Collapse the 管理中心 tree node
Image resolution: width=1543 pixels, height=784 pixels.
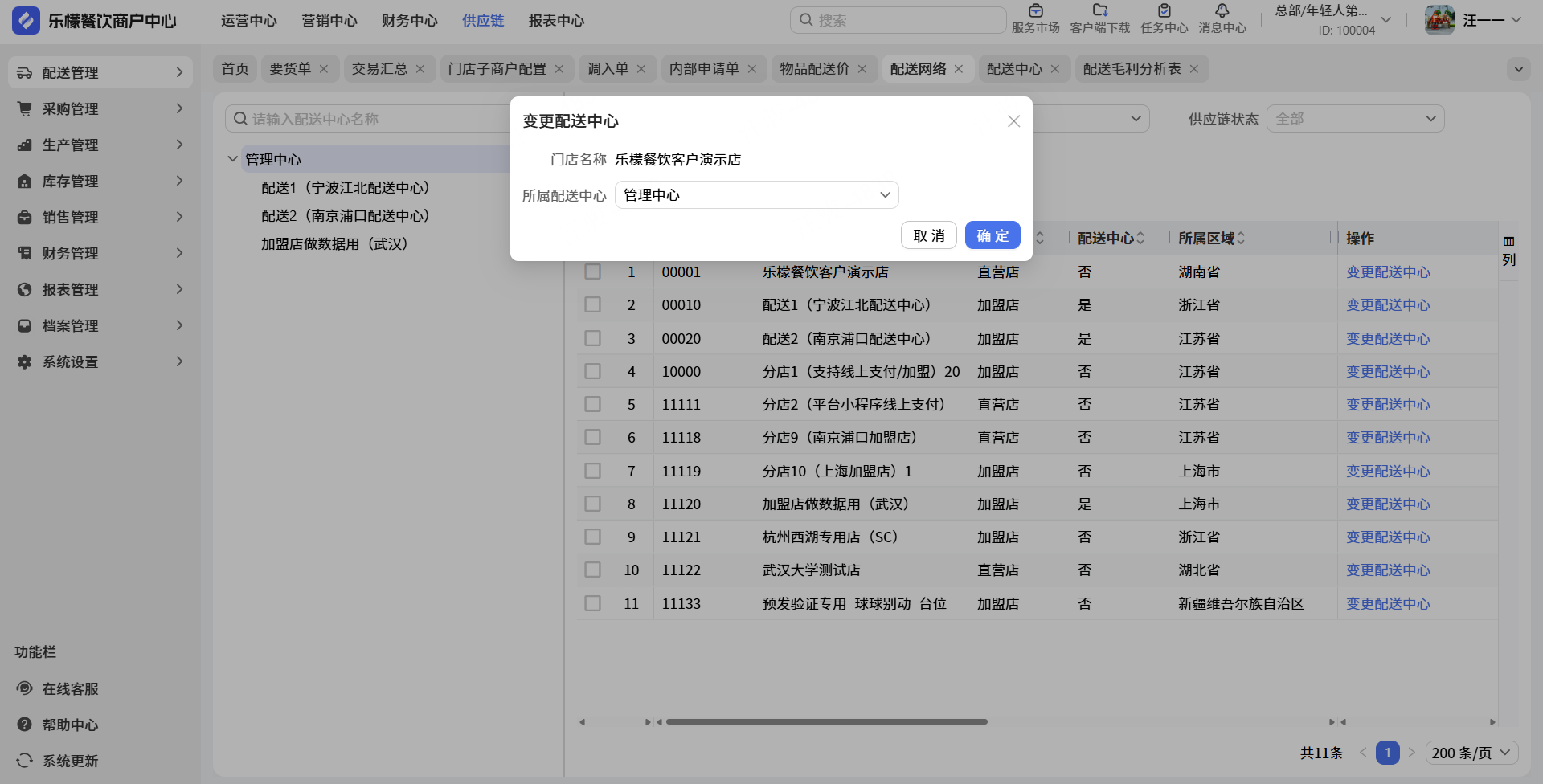232,159
